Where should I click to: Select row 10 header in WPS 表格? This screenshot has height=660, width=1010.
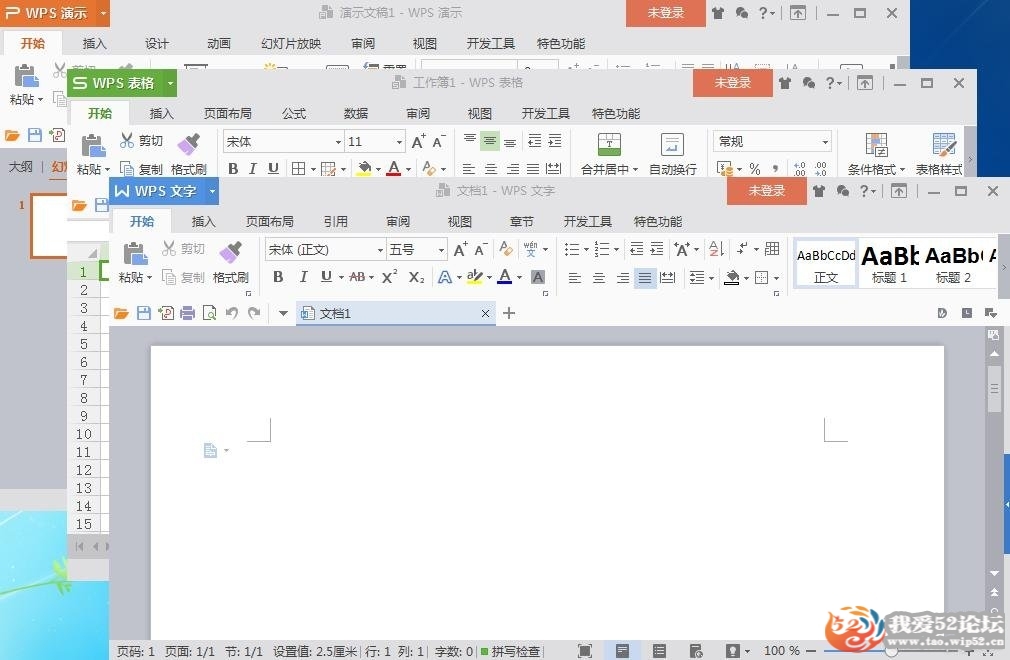(84, 434)
